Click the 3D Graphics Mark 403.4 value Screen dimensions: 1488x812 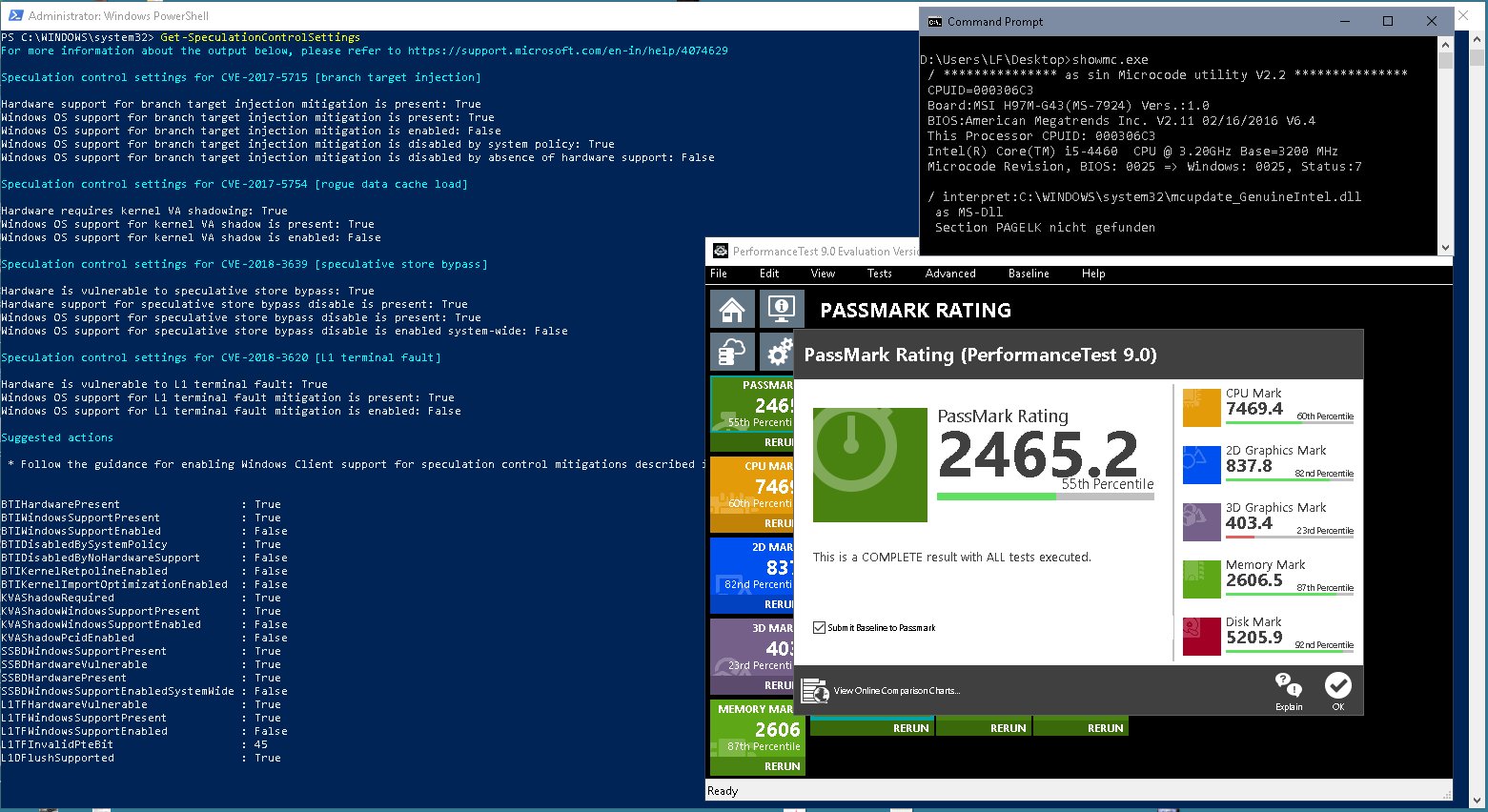coord(1249,523)
